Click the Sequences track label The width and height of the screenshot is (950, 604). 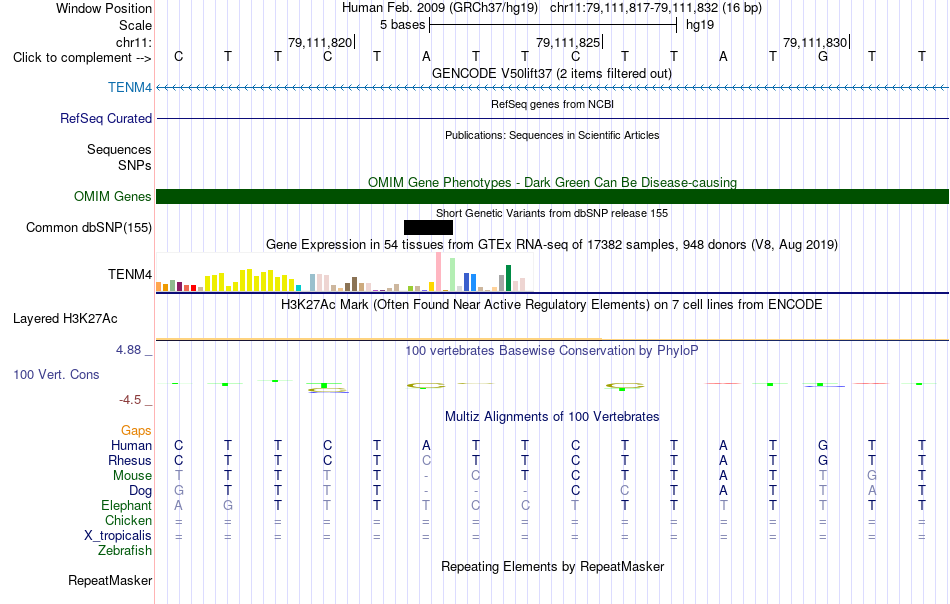(x=119, y=149)
